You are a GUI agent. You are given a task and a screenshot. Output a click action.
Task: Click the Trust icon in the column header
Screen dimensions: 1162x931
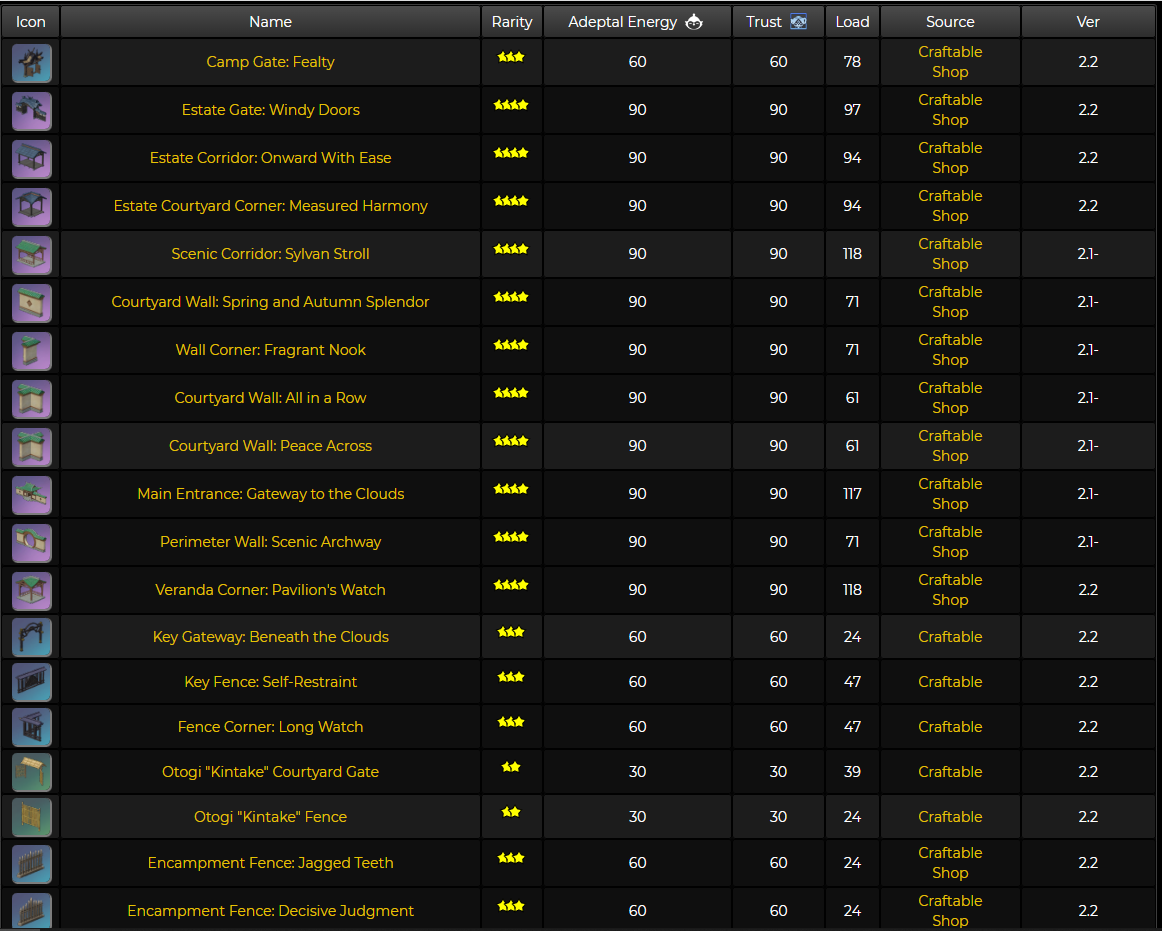click(x=798, y=22)
